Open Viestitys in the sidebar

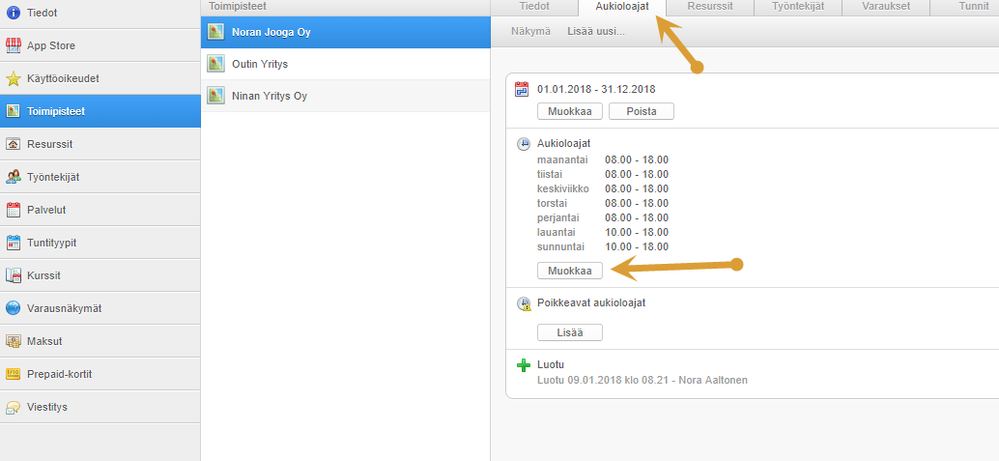100,407
